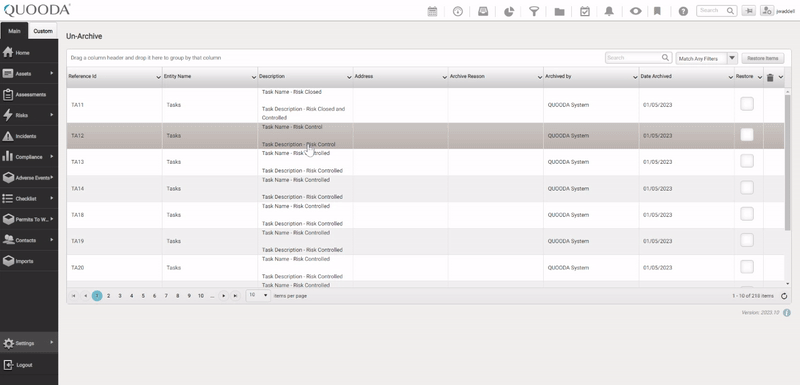The width and height of the screenshot is (800, 385).
Task: Tick the Restore checkbox for TA18
Action: tap(747, 214)
